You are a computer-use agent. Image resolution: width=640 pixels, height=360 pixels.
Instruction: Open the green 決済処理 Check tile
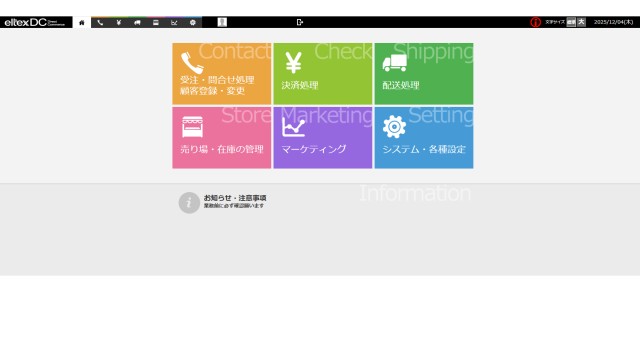323,74
